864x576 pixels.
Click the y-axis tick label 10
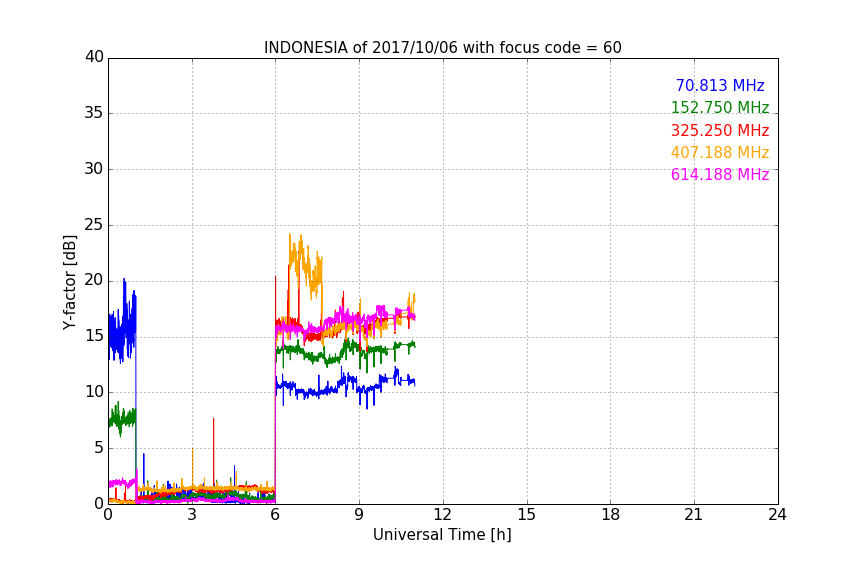(x=94, y=392)
